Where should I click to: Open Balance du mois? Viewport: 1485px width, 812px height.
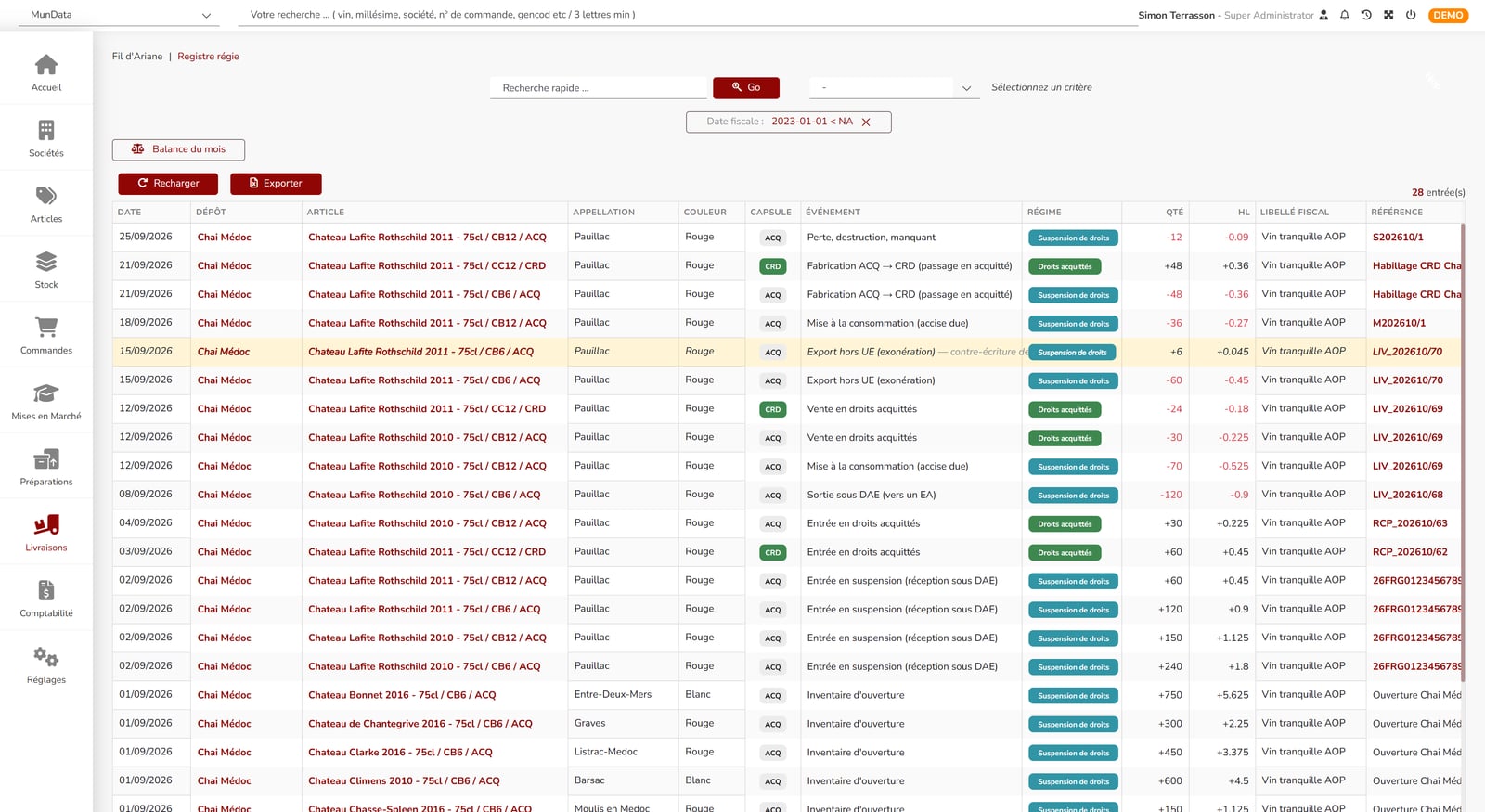[178, 149]
